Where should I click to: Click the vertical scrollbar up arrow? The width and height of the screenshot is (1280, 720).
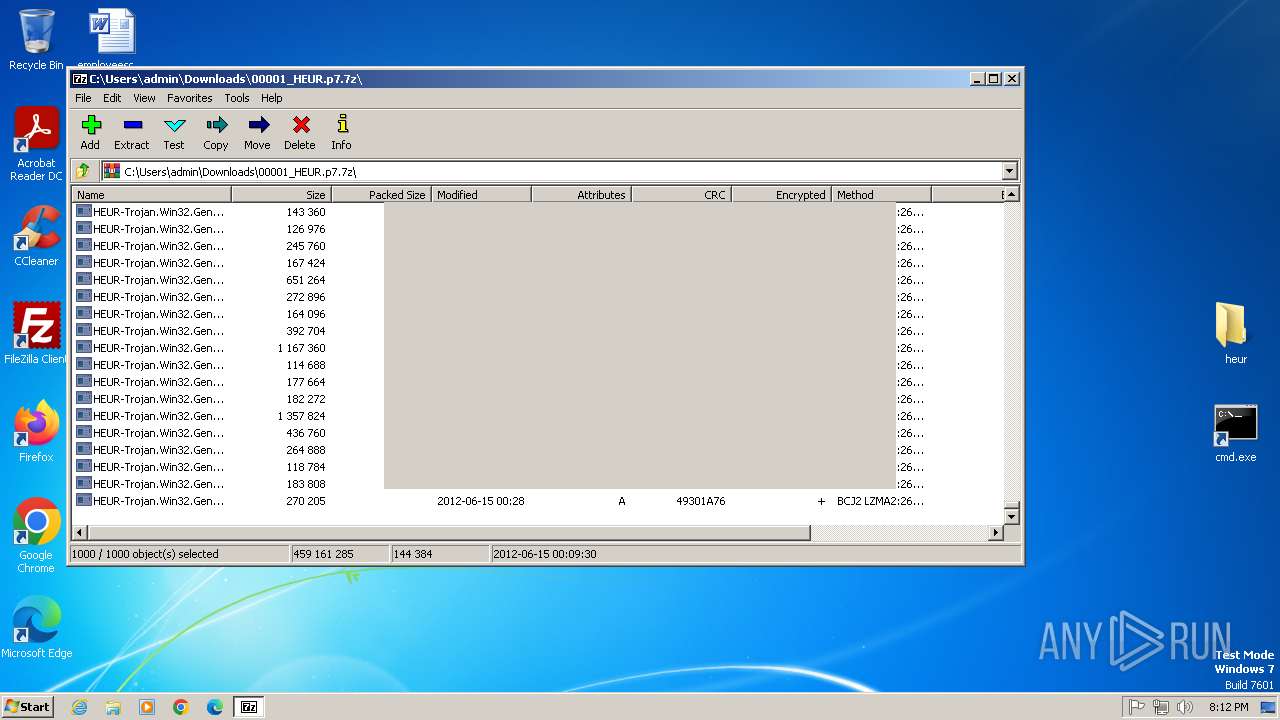1011,195
